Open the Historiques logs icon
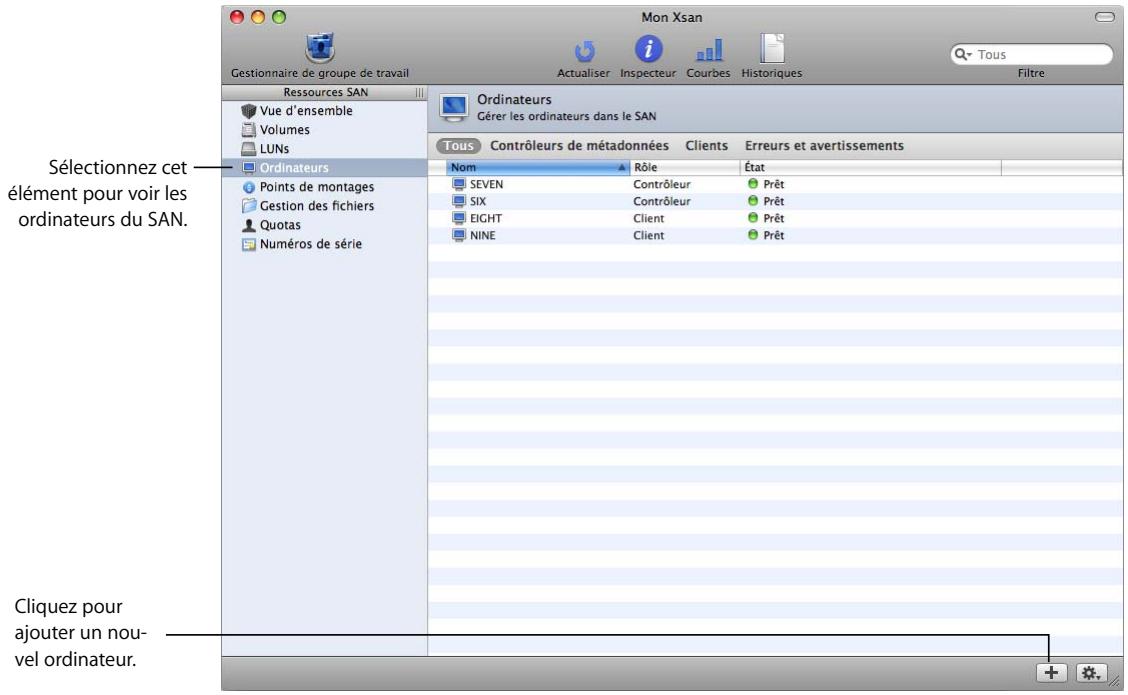This screenshot has width=1128, height=695. 772,49
